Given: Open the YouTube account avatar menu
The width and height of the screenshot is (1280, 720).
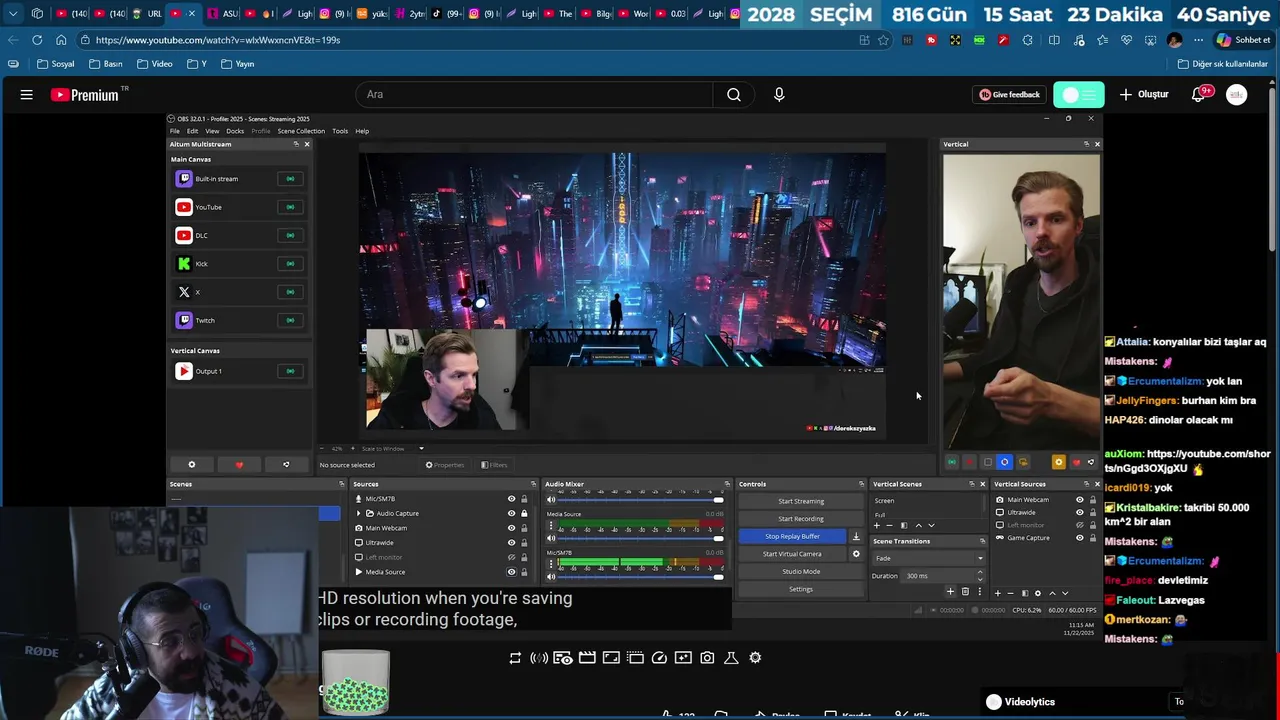Looking at the screenshot, I should coord(1237,95).
